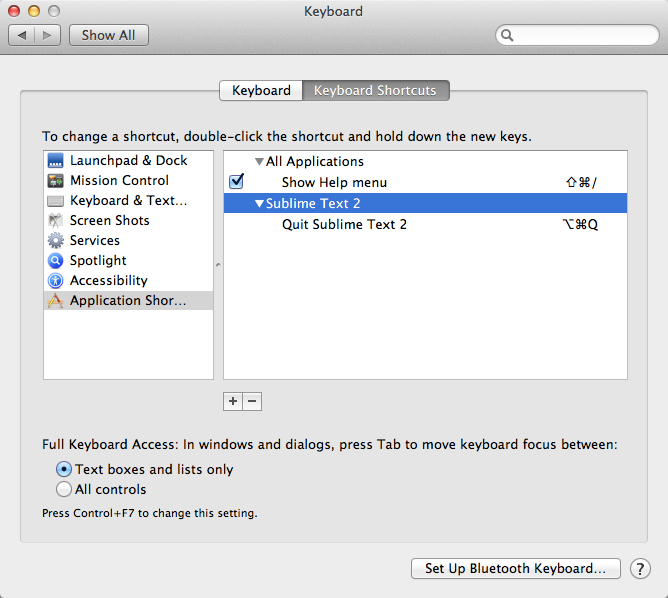
Task: Select the Services category label
Action: (x=95, y=241)
